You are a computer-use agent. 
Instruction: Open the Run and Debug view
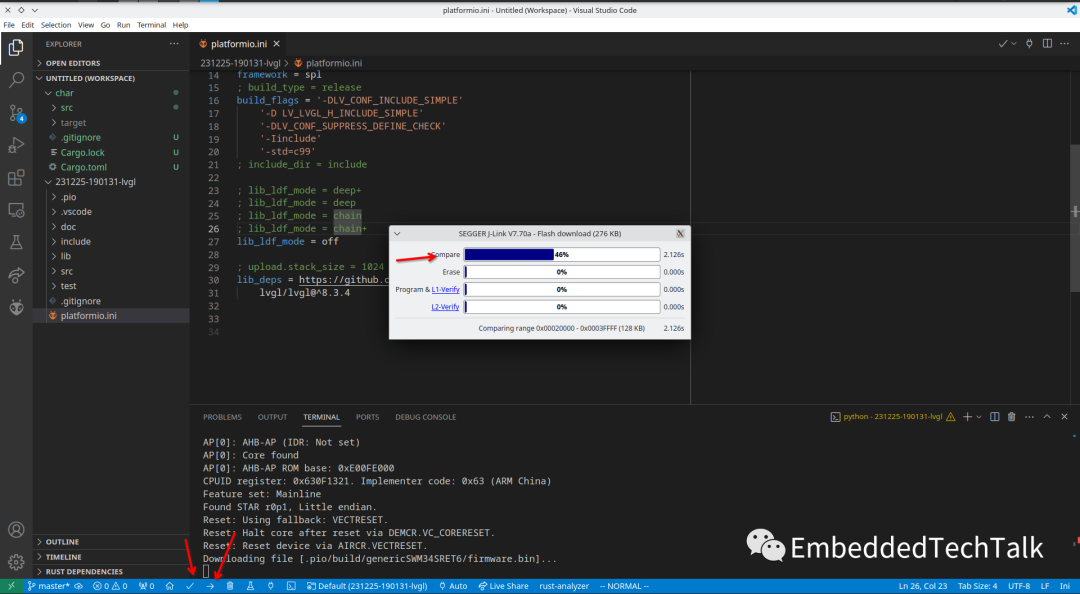click(x=16, y=145)
